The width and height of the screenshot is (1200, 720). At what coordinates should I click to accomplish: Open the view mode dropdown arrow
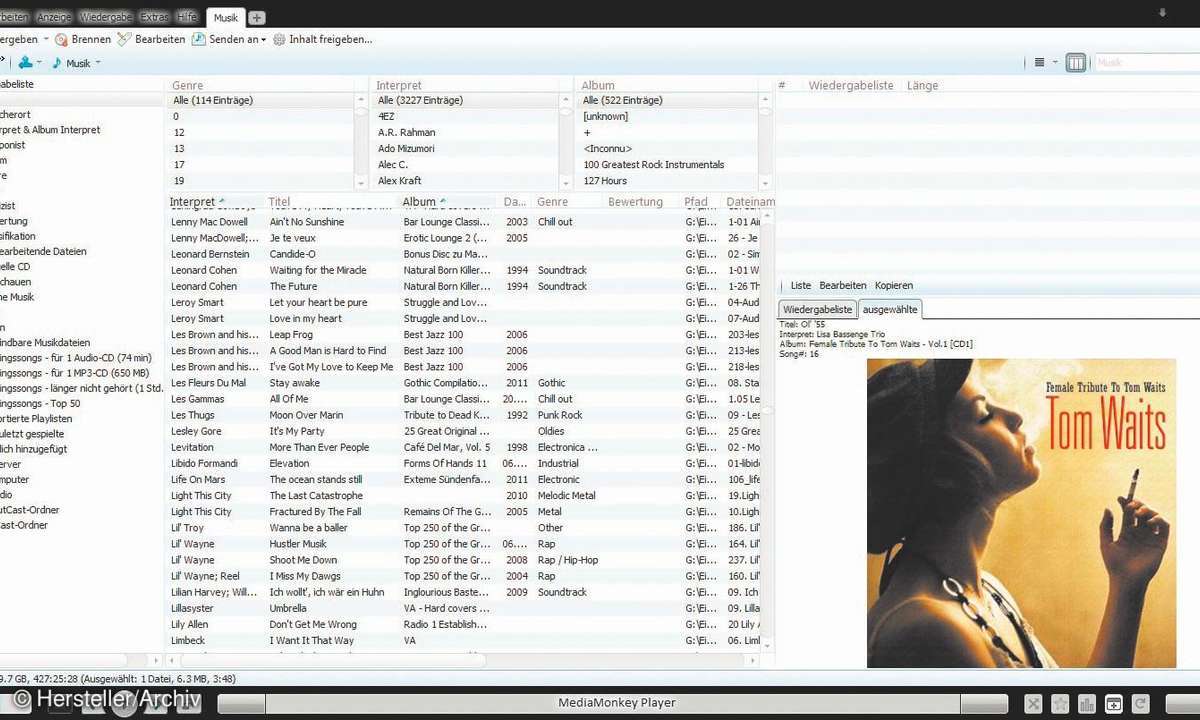[x=1054, y=62]
